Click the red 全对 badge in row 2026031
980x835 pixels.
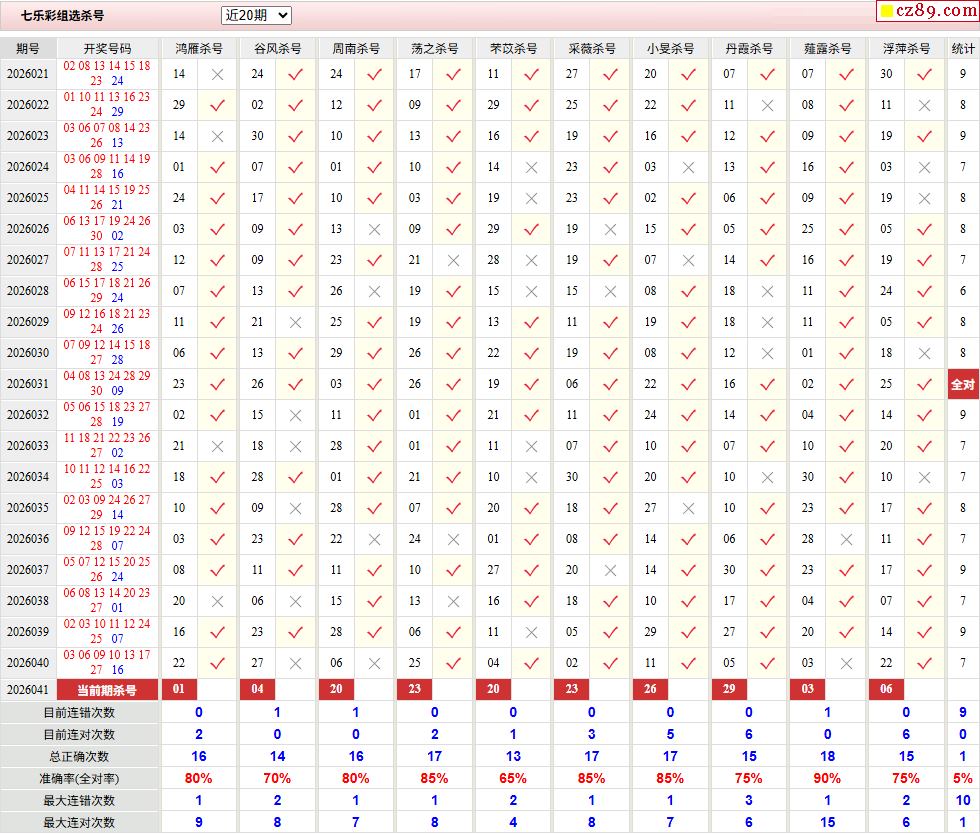963,384
